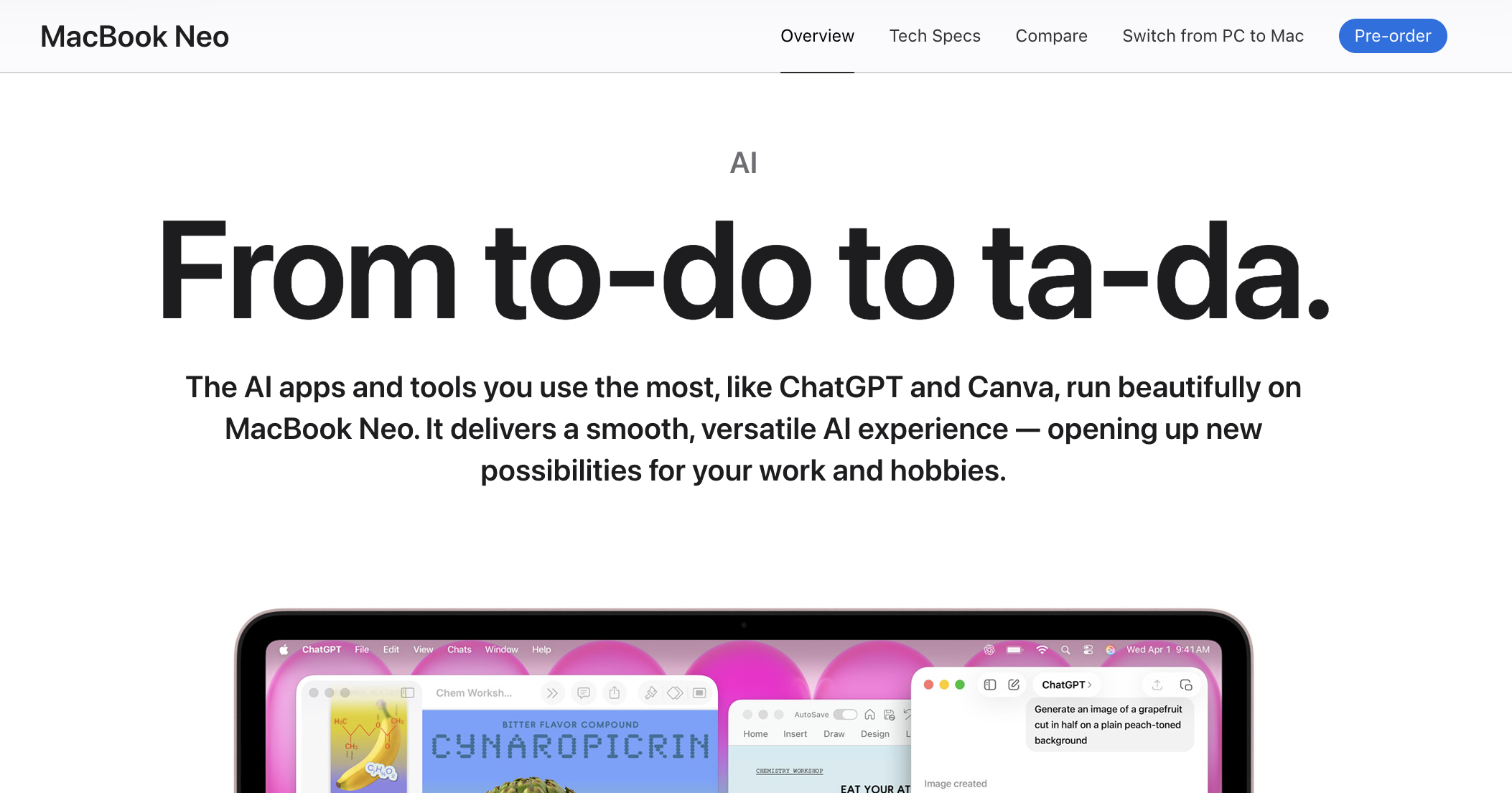Screen dimensions: 1512x793
Task: Open the Wi-Fi icon in the menu bar
Action: 1042,649
